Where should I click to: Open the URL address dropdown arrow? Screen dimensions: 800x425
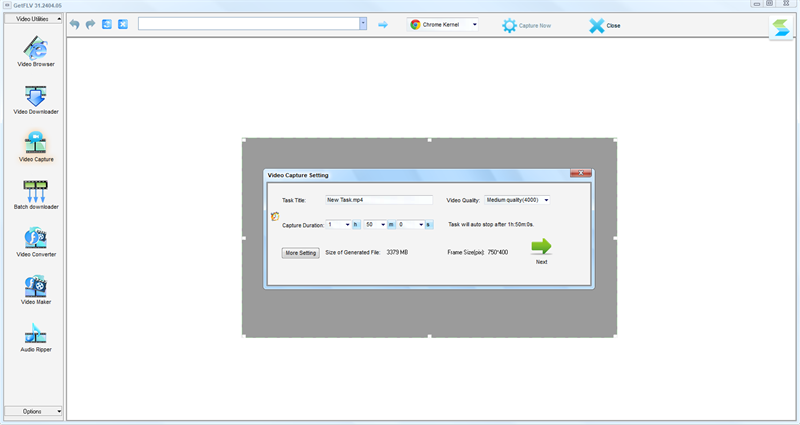click(363, 23)
